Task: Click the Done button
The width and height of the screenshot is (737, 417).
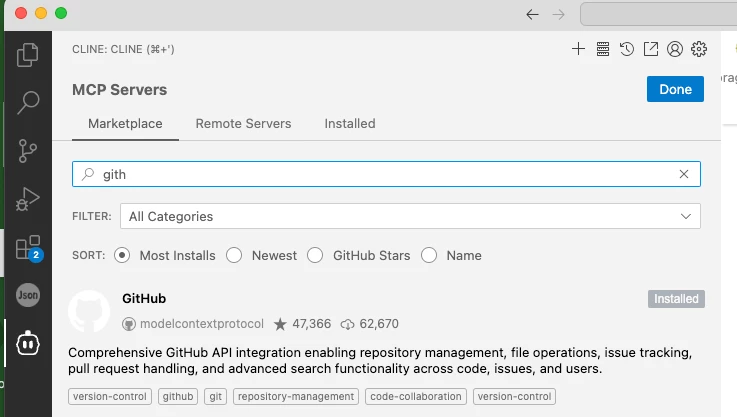Action: click(x=675, y=89)
